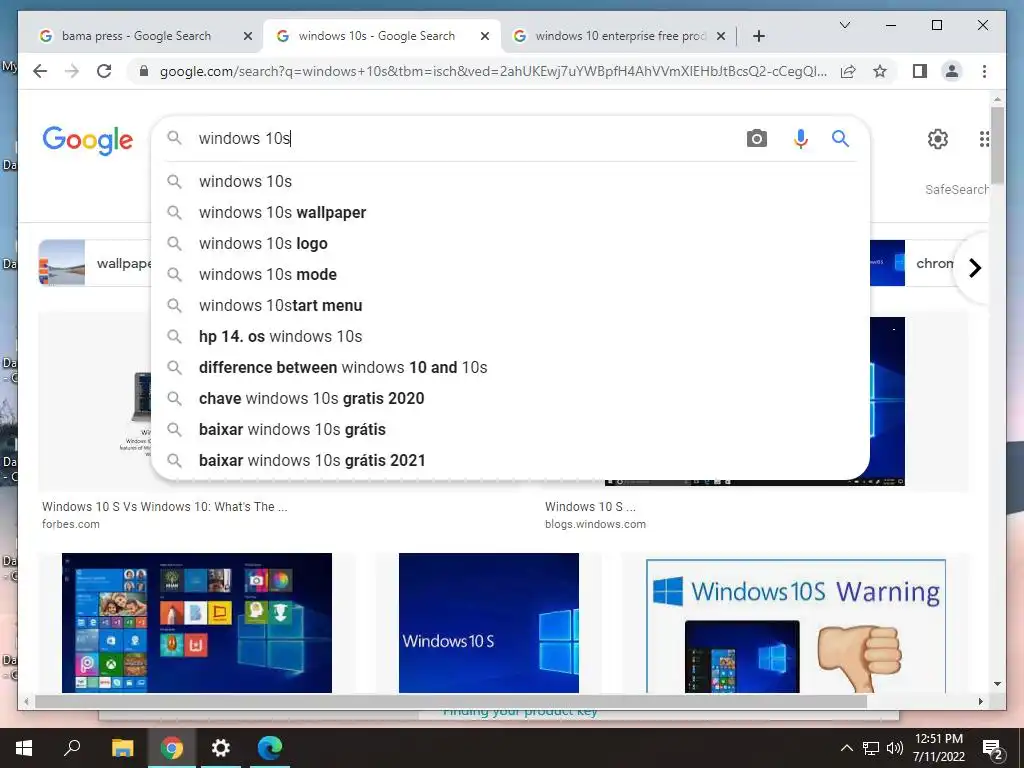
Task: Click the vertical scrollbar thumb
Action: [x=997, y=145]
